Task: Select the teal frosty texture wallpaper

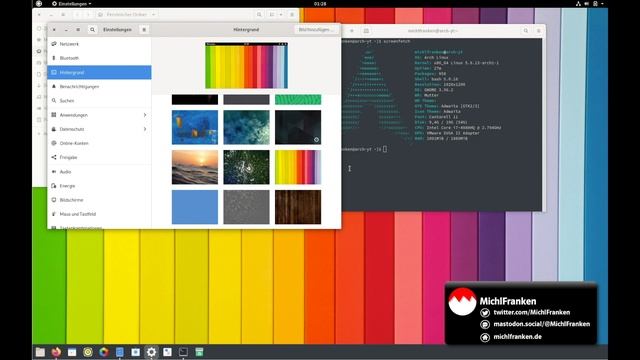Action: pos(247,127)
